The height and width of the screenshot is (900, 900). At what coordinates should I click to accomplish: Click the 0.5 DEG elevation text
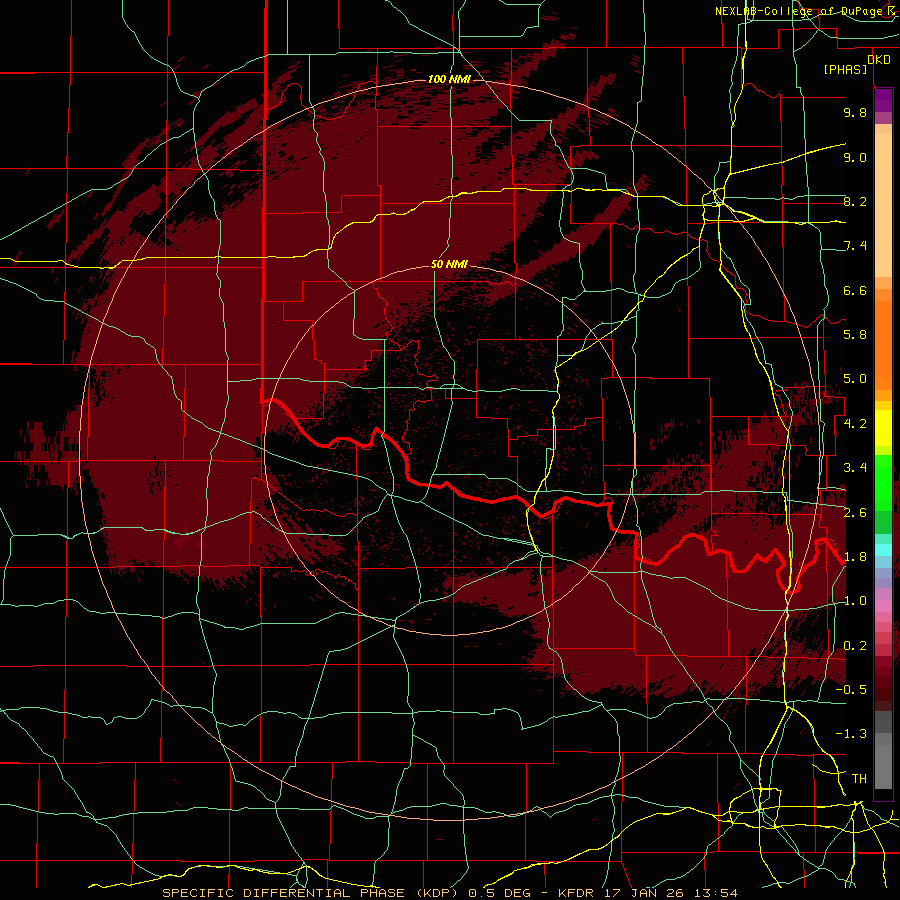tap(499, 893)
